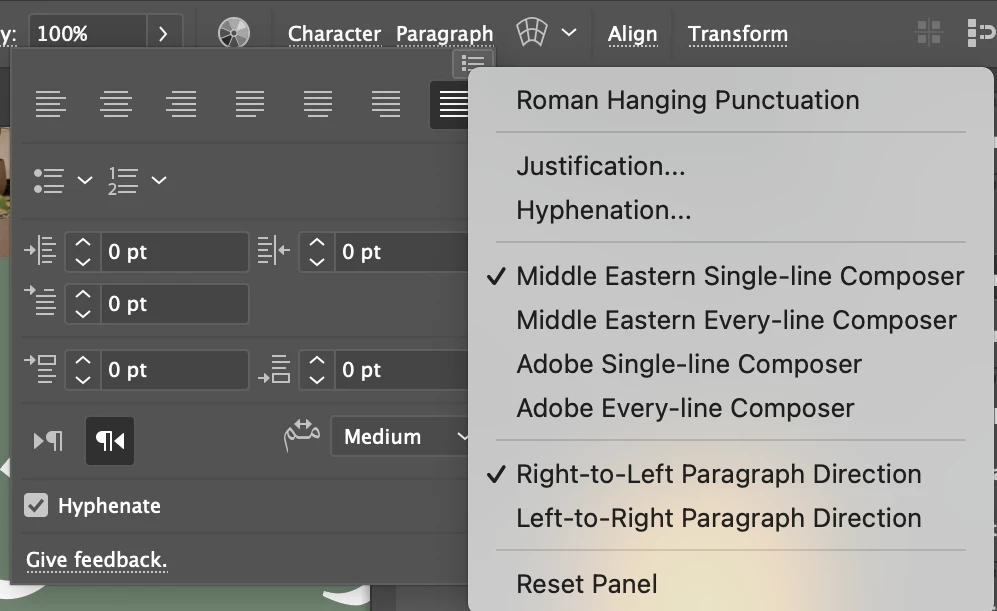Select the align left paragraph icon

click(51, 103)
